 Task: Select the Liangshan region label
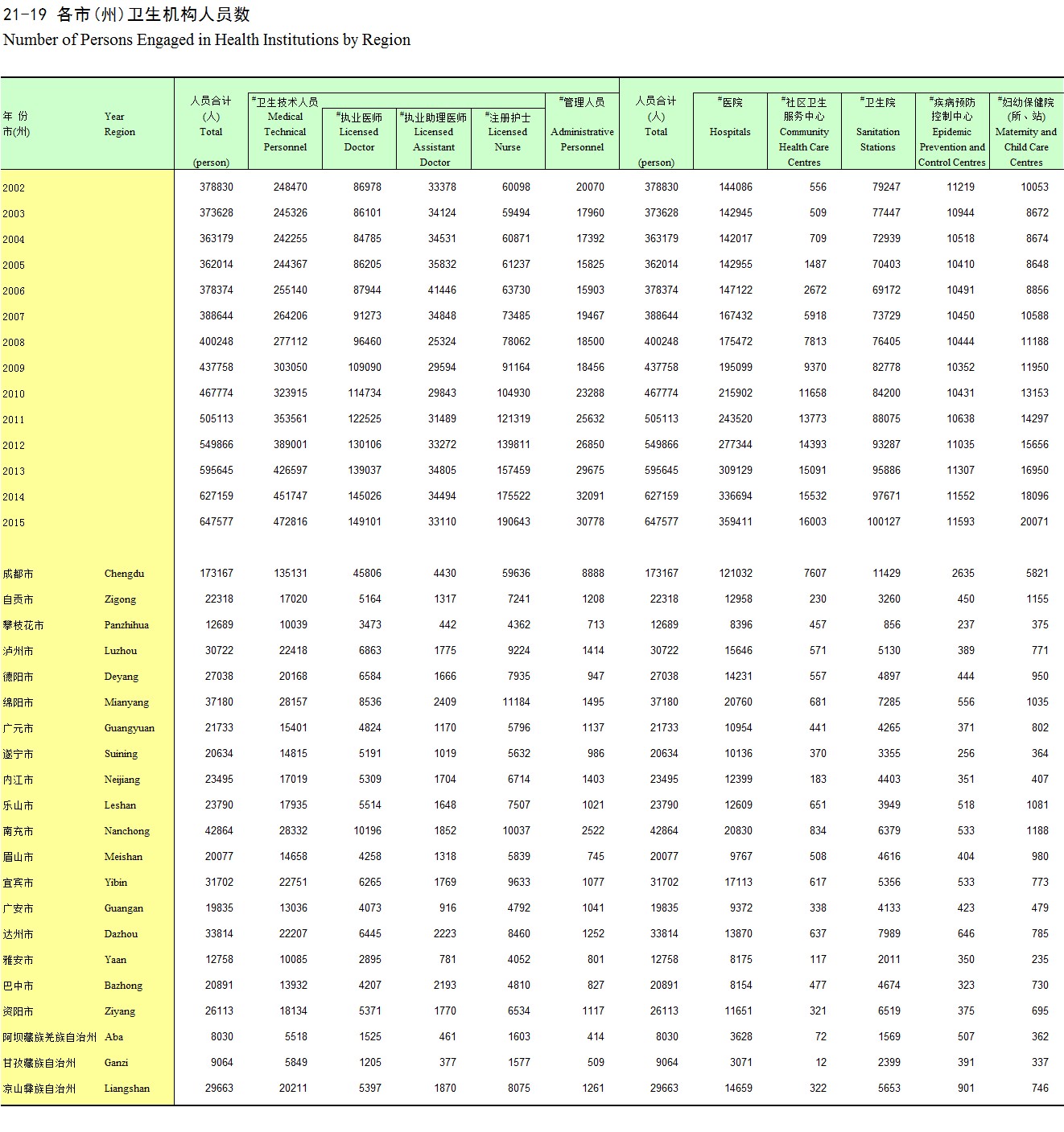click(127, 1089)
